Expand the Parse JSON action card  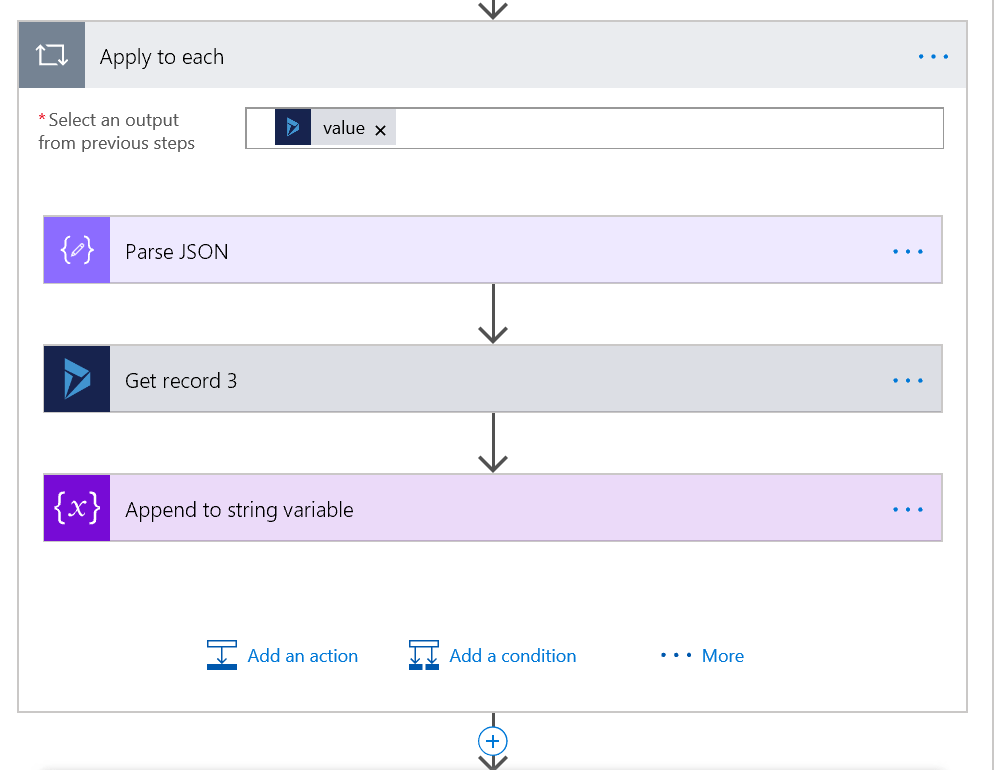(500, 251)
